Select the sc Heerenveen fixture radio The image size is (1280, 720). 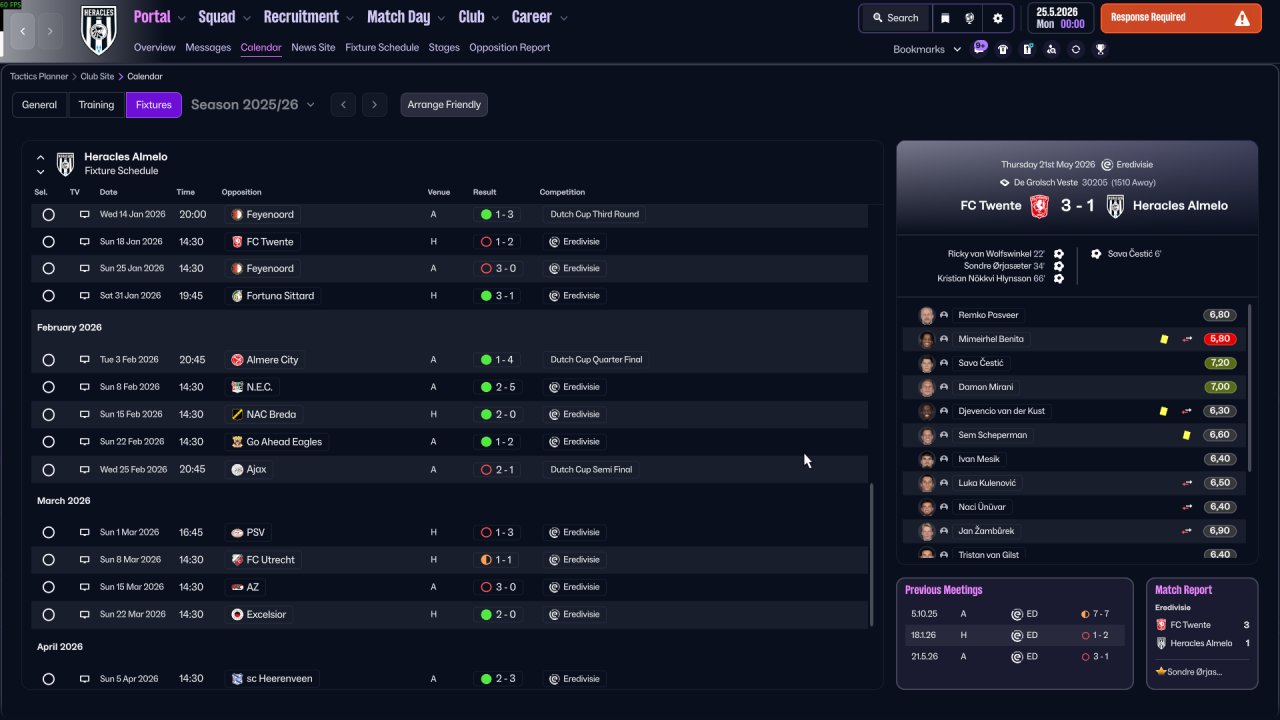pyautogui.click(x=48, y=679)
